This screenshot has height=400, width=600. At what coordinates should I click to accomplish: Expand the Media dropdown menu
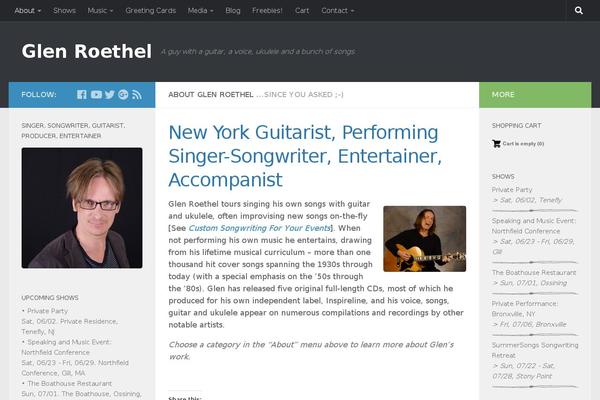coord(201,11)
